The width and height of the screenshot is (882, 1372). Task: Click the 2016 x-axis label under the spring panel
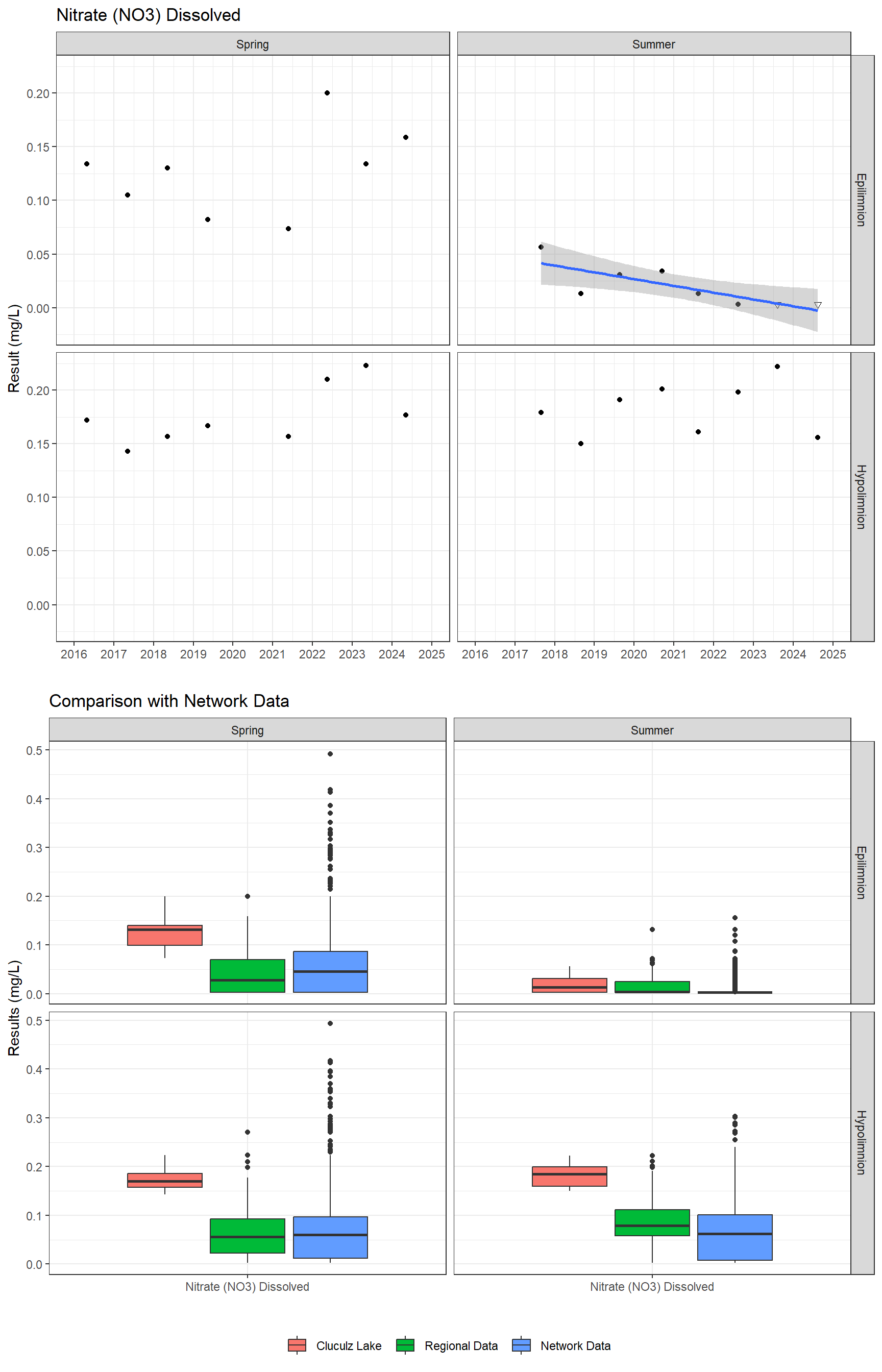(74, 654)
